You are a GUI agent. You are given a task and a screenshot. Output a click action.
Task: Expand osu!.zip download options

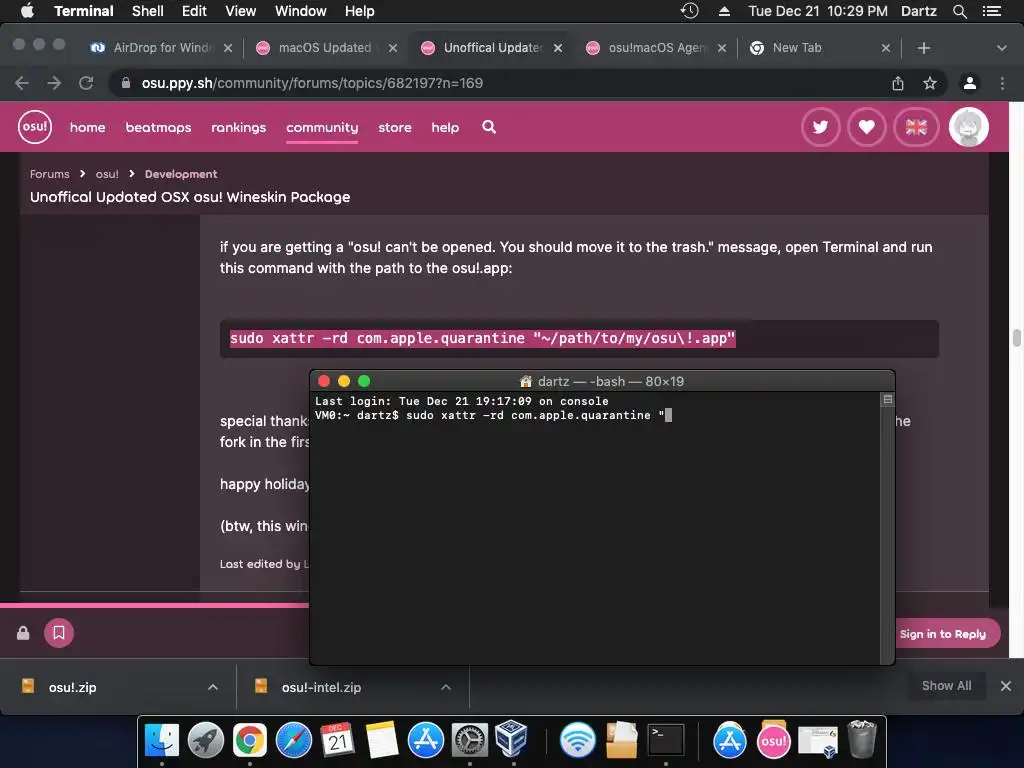(213, 687)
